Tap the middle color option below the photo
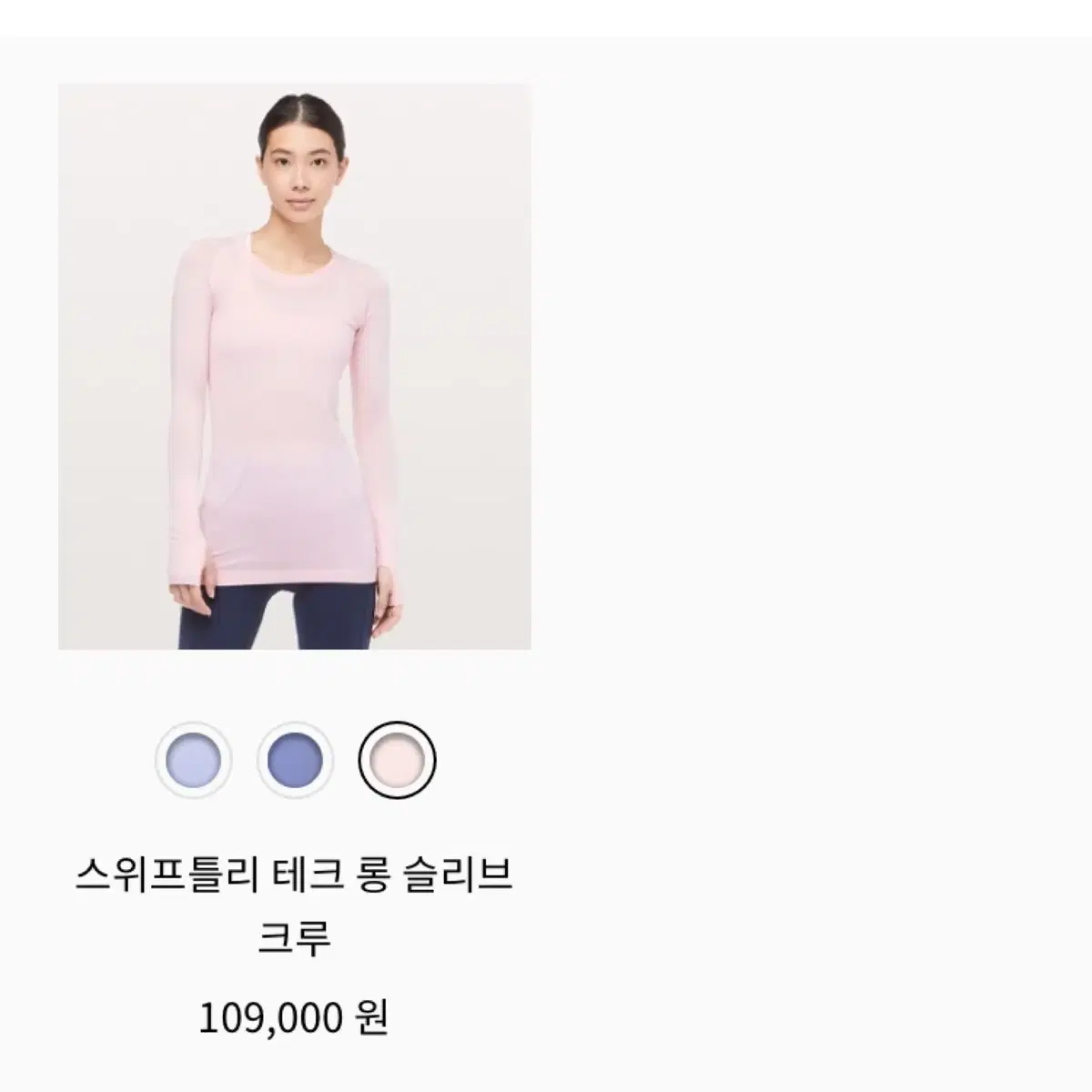1092x1092 pixels. pos(296,759)
